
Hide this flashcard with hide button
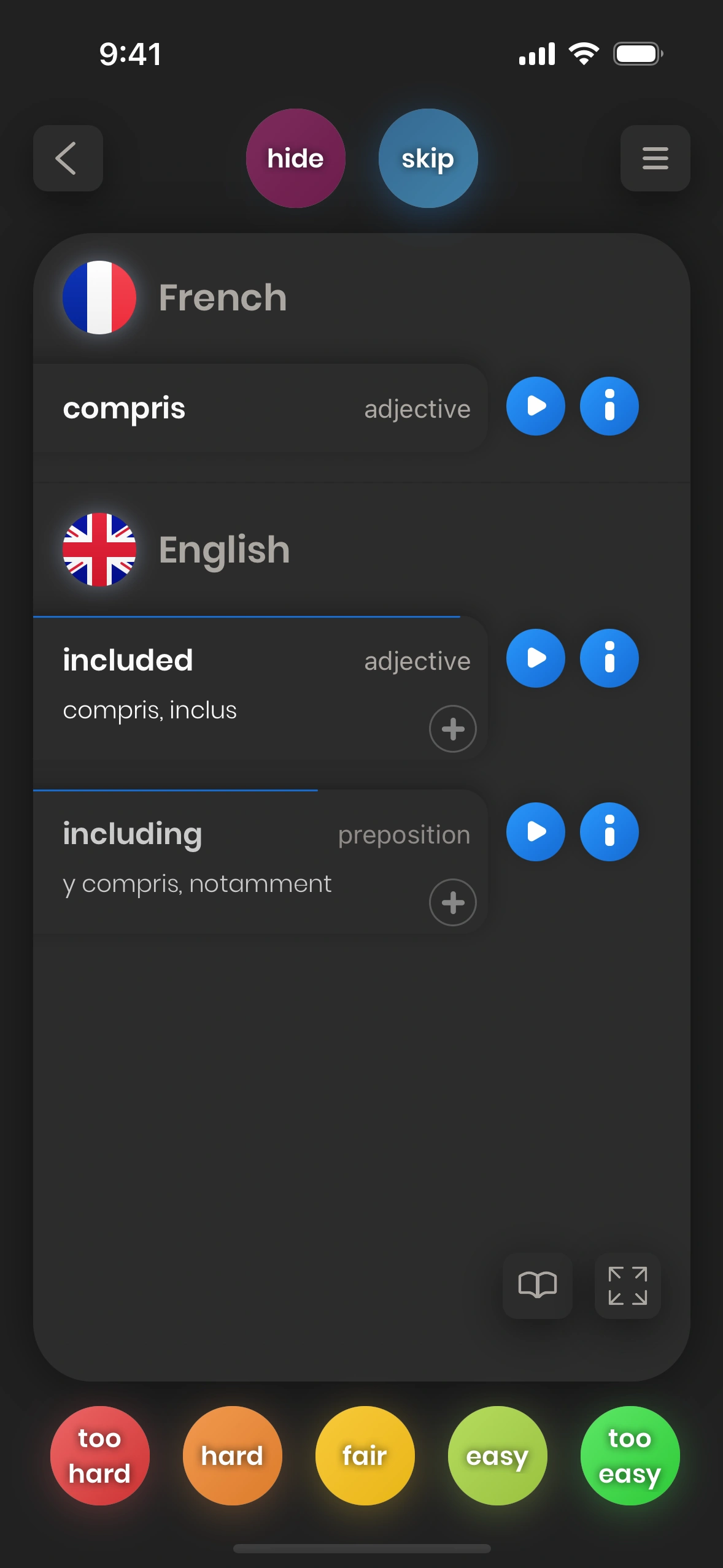pyautogui.click(x=295, y=158)
